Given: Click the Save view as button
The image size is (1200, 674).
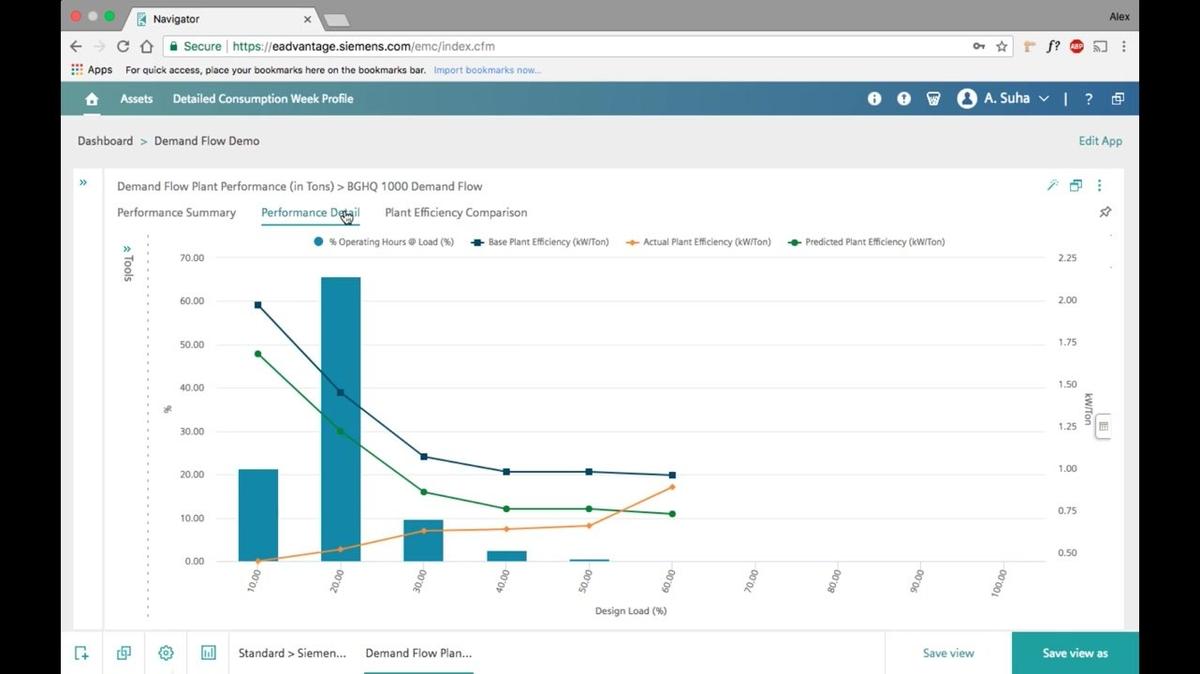Looking at the screenshot, I should 1075,653.
